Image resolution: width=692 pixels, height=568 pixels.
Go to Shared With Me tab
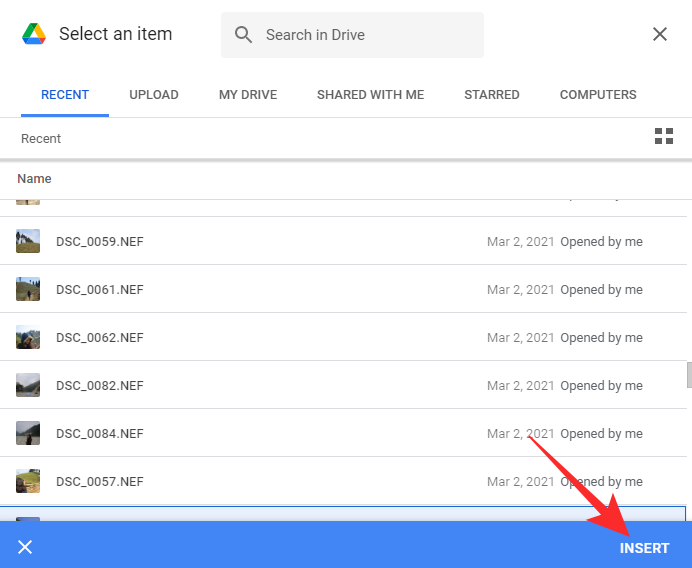click(370, 95)
